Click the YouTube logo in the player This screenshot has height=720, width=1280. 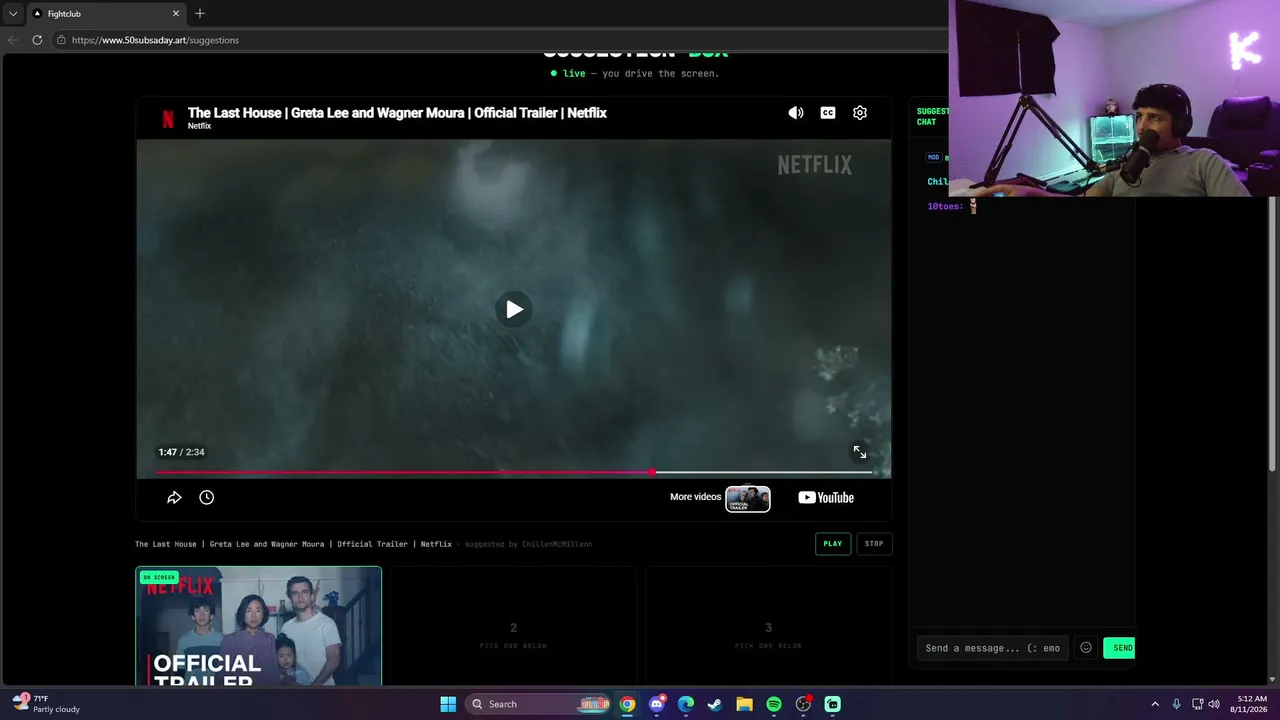(x=826, y=497)
